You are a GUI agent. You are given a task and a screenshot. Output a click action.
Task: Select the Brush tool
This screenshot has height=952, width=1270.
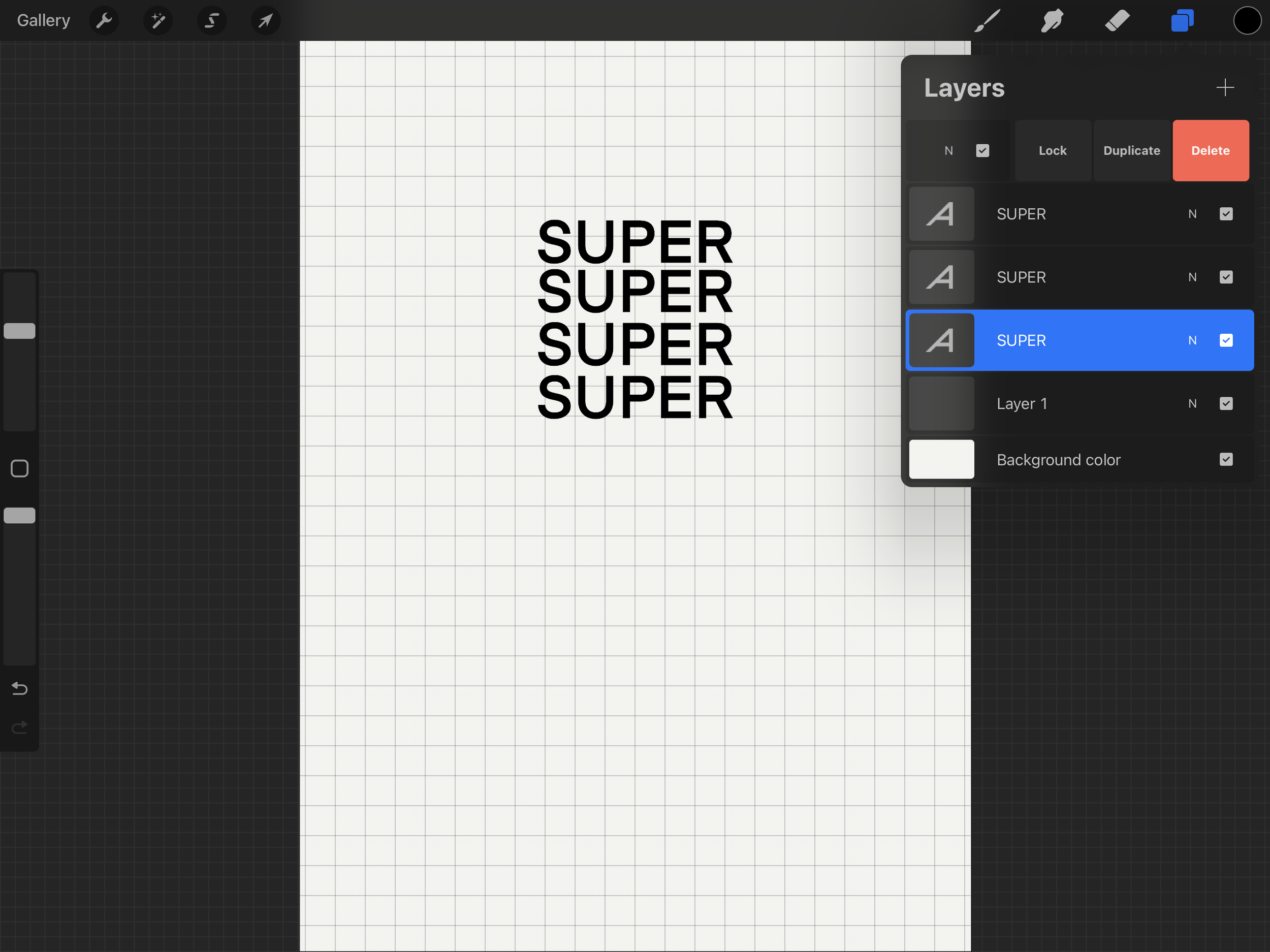tap(988, 21)
